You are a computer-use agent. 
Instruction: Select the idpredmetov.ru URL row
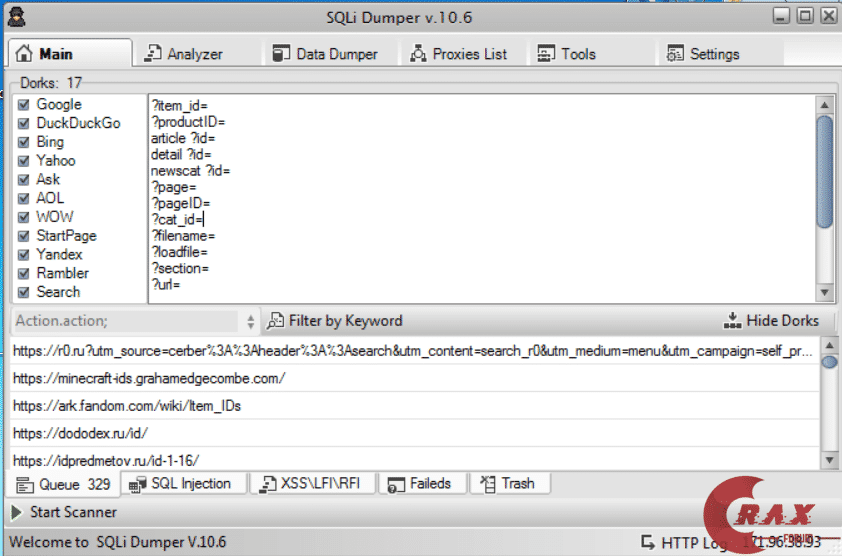click(415, 460)
